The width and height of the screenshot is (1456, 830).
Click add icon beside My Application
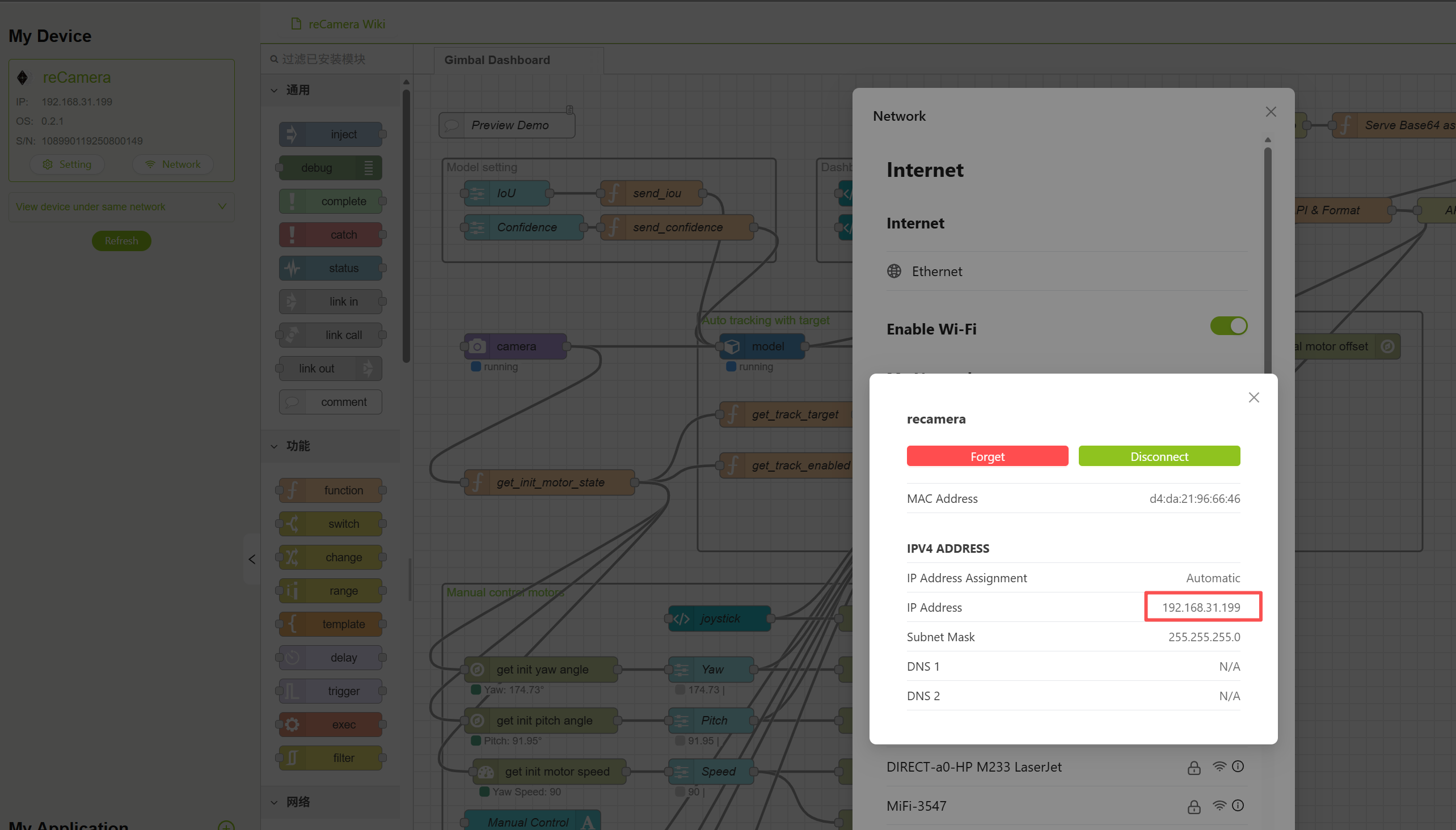tap(226, 826)
